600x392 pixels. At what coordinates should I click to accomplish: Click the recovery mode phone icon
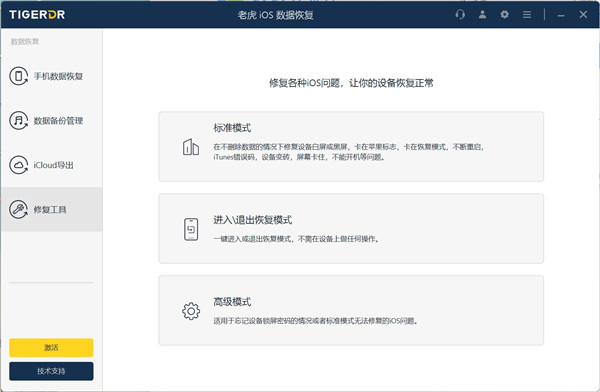click(x=191, y=229)
